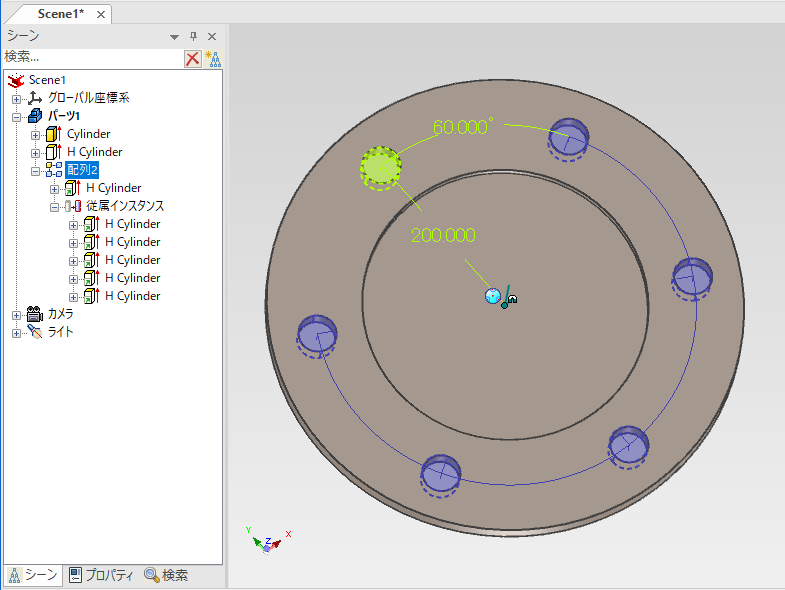Collapse the 配列2 tree node
Viewport: 785px width, 590px height.
(35, 170)
